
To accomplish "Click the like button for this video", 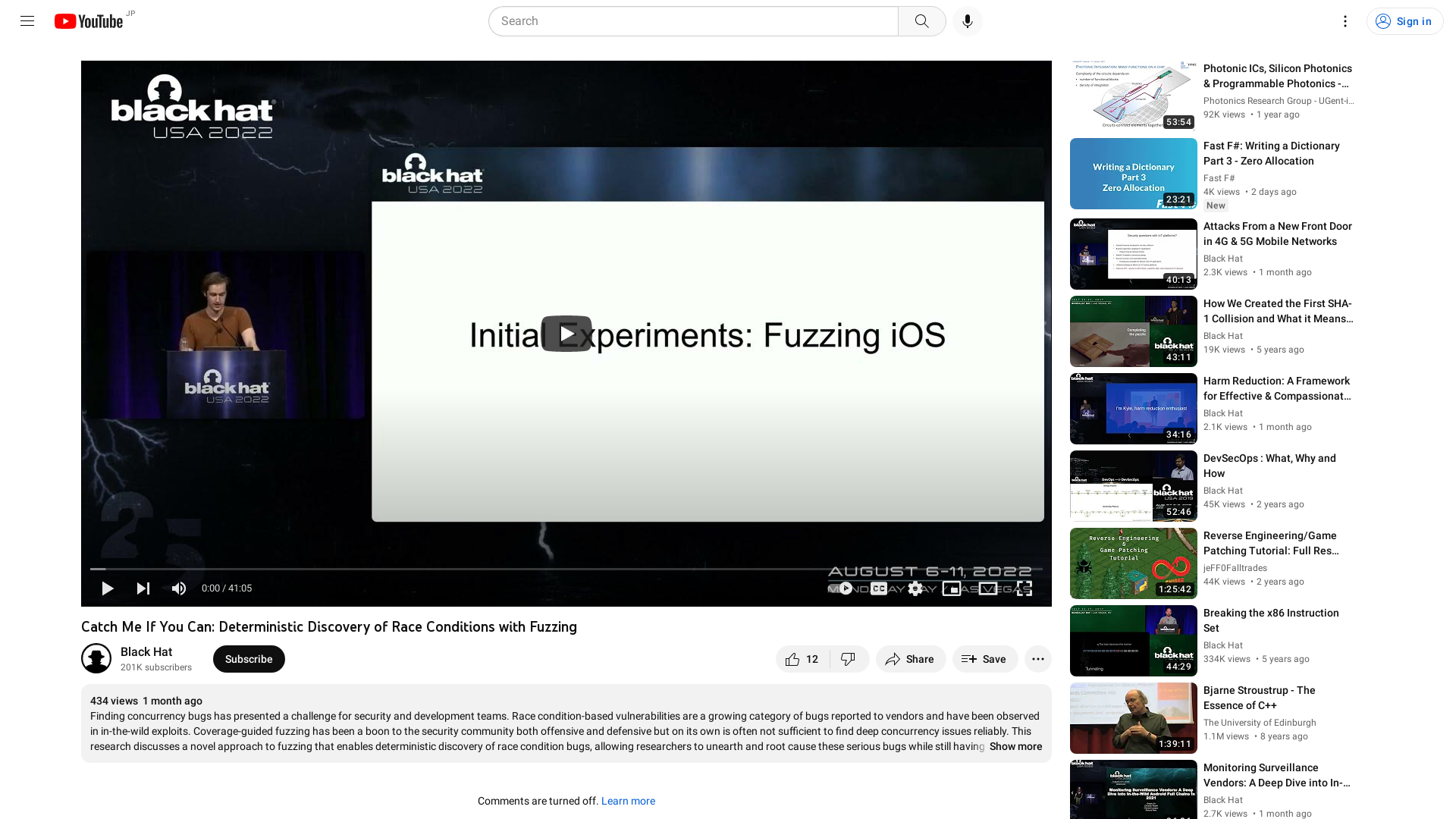I will coord(793,659).
